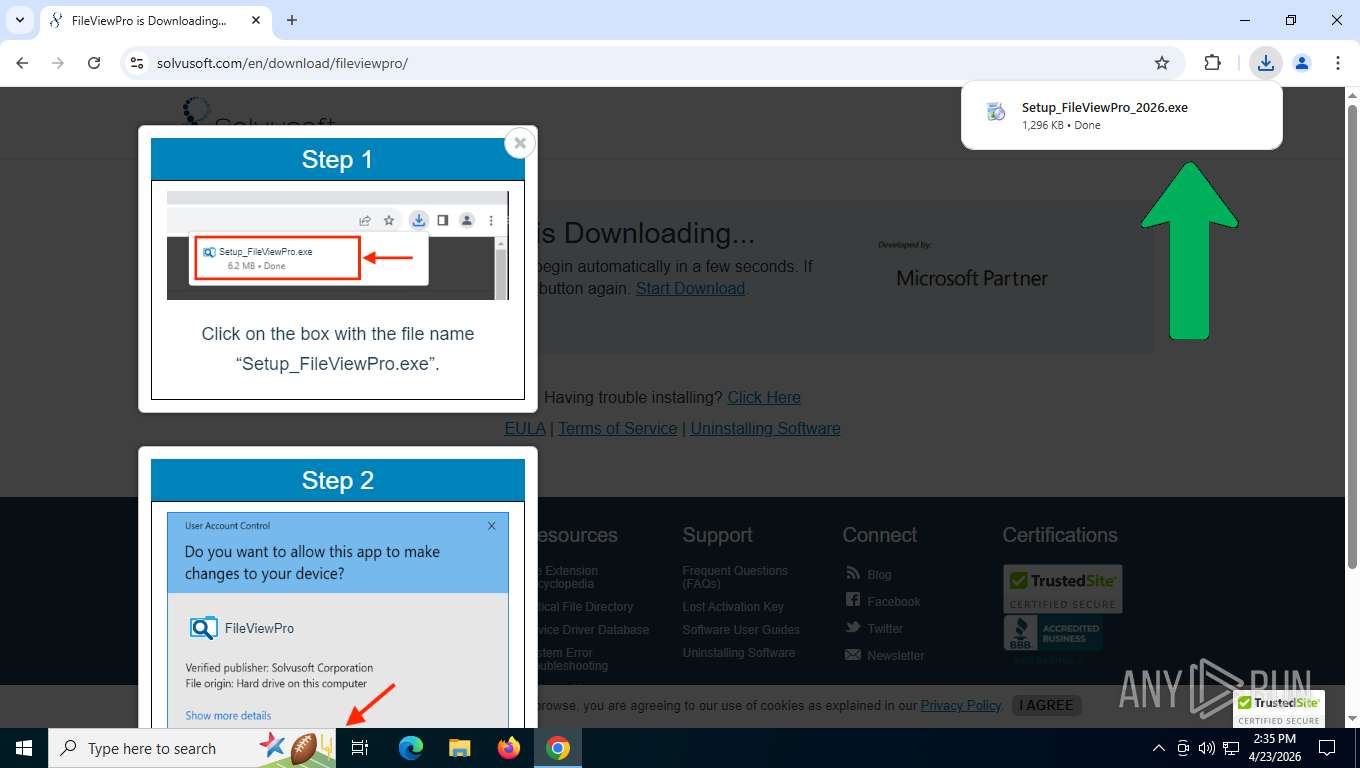This screenshot has width=1360, height=768.
Task: Click the Start Download link
Action: [x=690, y=288]
